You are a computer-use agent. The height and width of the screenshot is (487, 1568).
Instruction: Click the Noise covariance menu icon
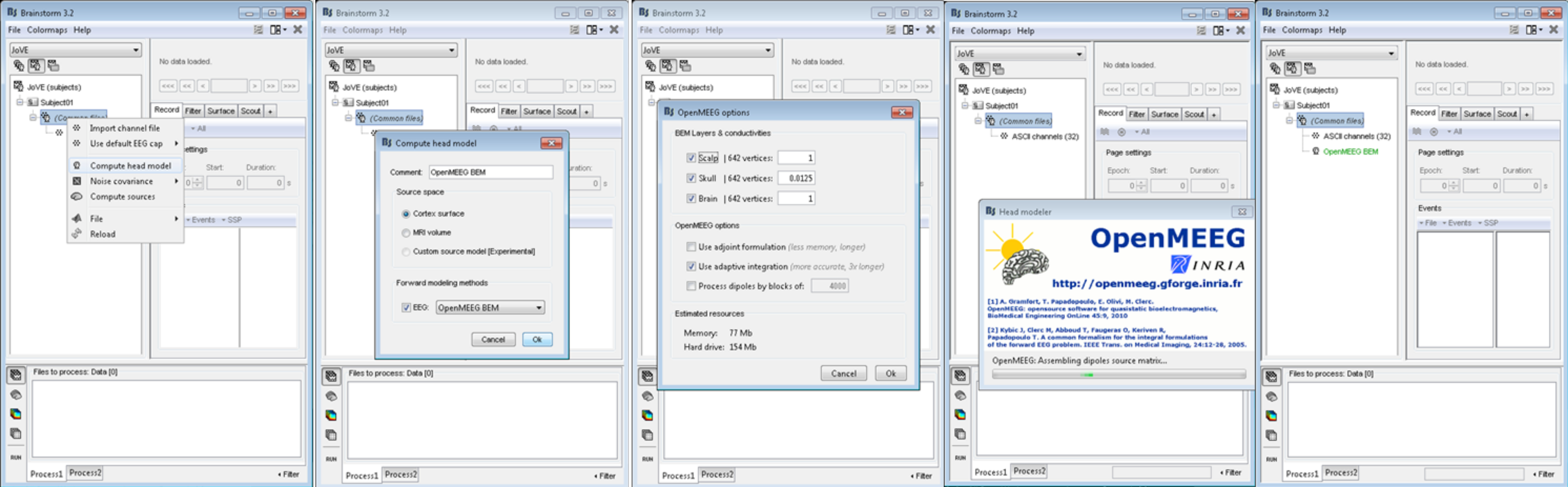point(77,181)
